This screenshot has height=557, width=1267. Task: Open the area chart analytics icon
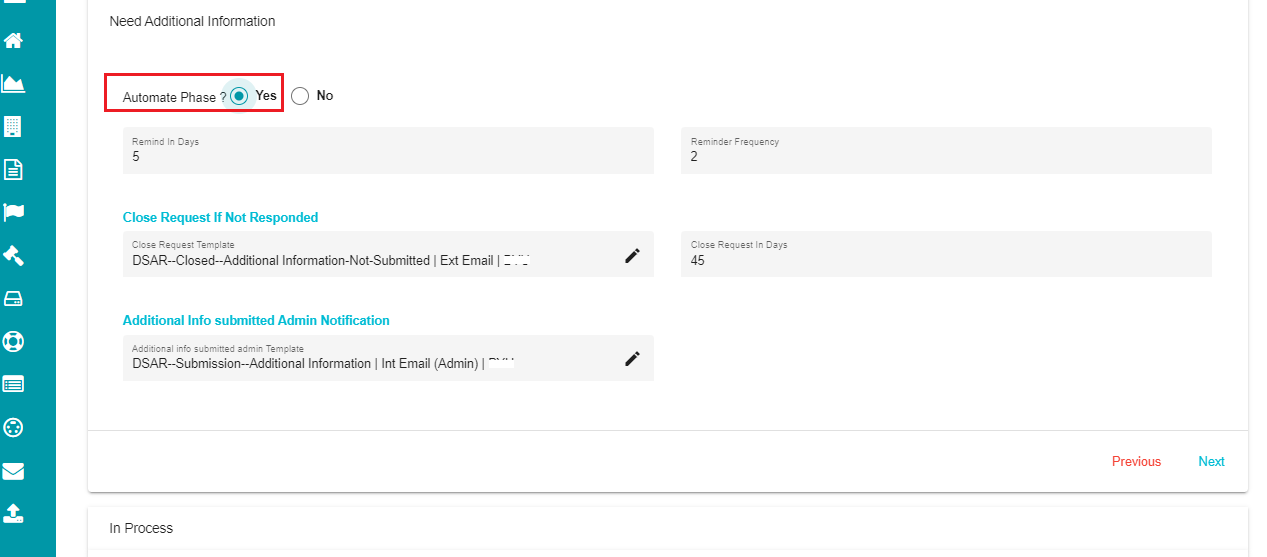(x=14, y=84)
